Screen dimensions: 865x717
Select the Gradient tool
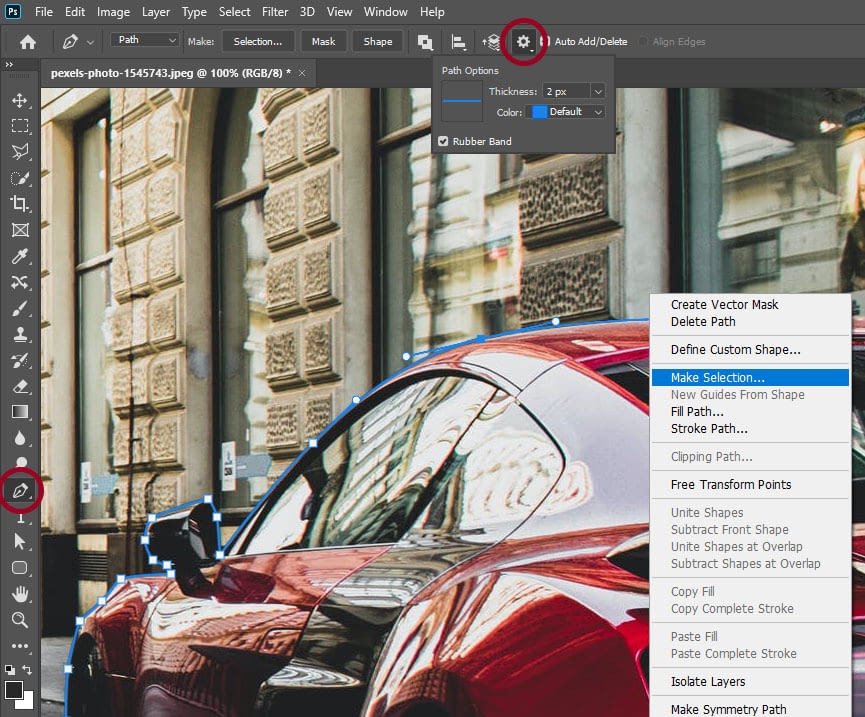click(20, 412)
